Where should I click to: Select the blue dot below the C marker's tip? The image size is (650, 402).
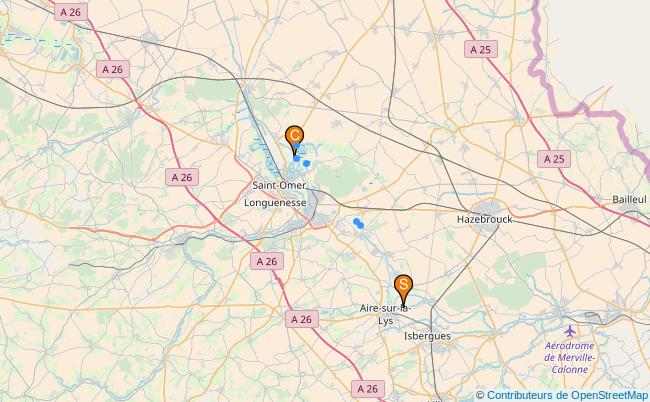pyautogui.click(x=296, y=158)
